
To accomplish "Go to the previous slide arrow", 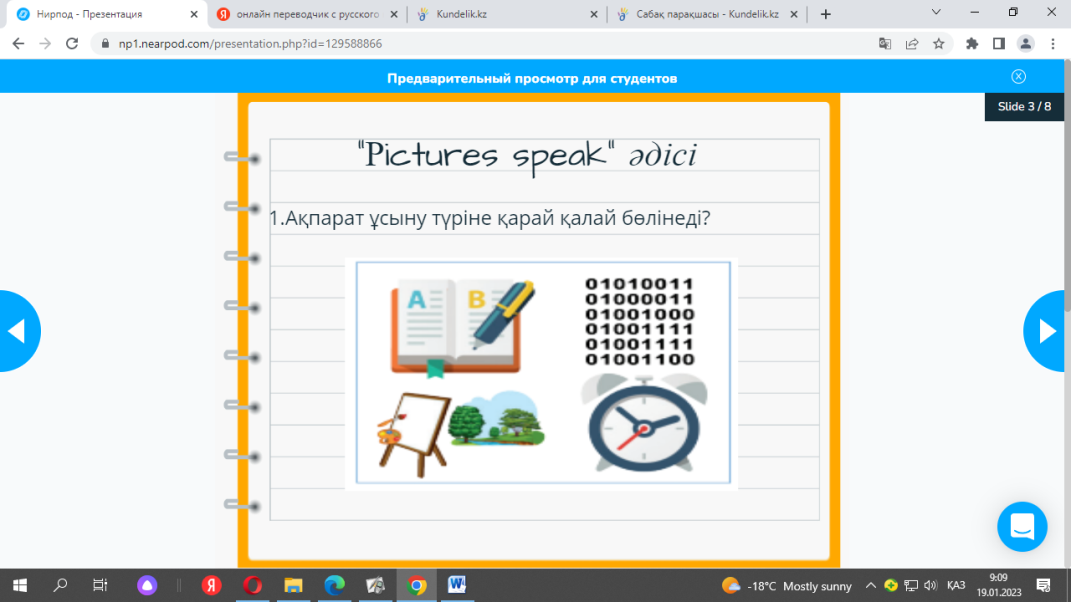I will coord(19,331).
